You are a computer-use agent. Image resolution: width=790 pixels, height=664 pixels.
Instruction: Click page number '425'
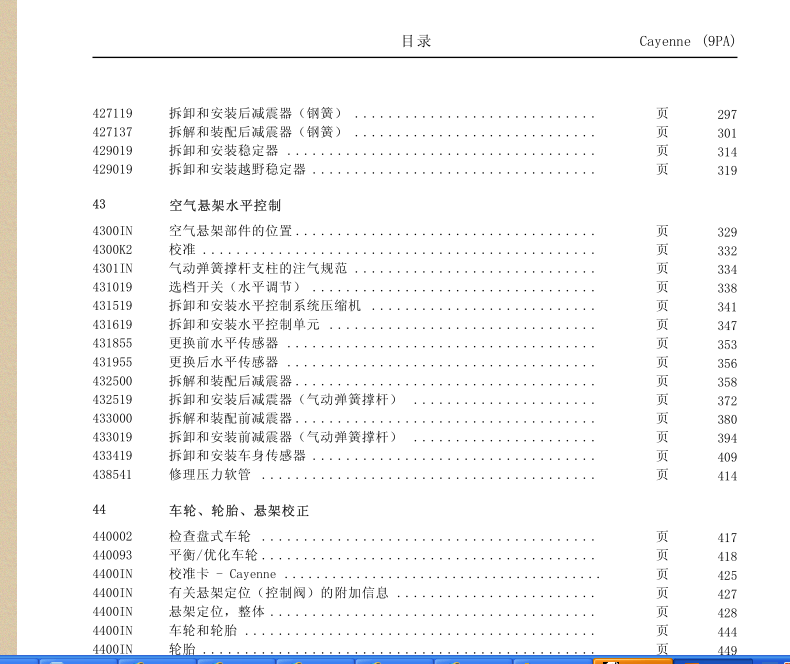pos(727,576)
